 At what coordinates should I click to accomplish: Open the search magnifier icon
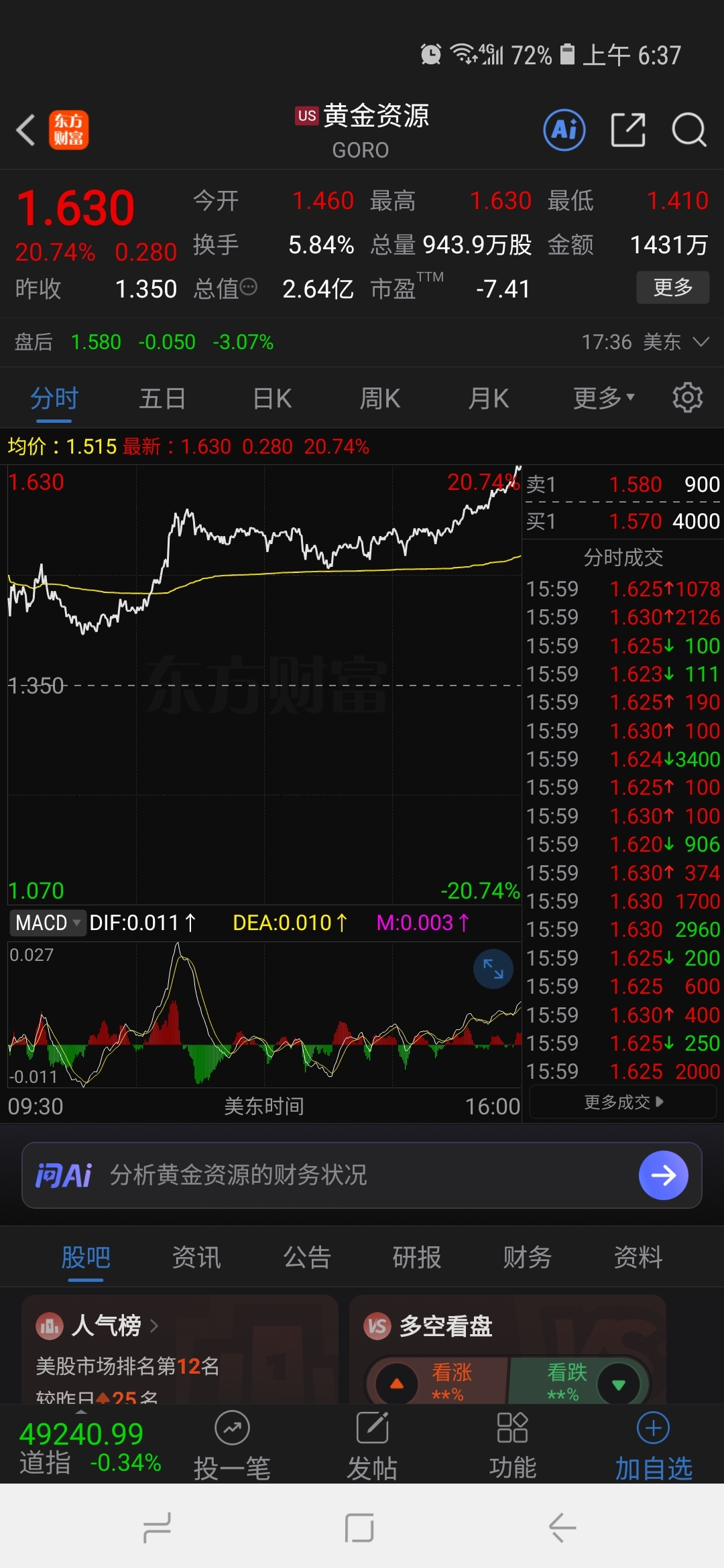689,129
